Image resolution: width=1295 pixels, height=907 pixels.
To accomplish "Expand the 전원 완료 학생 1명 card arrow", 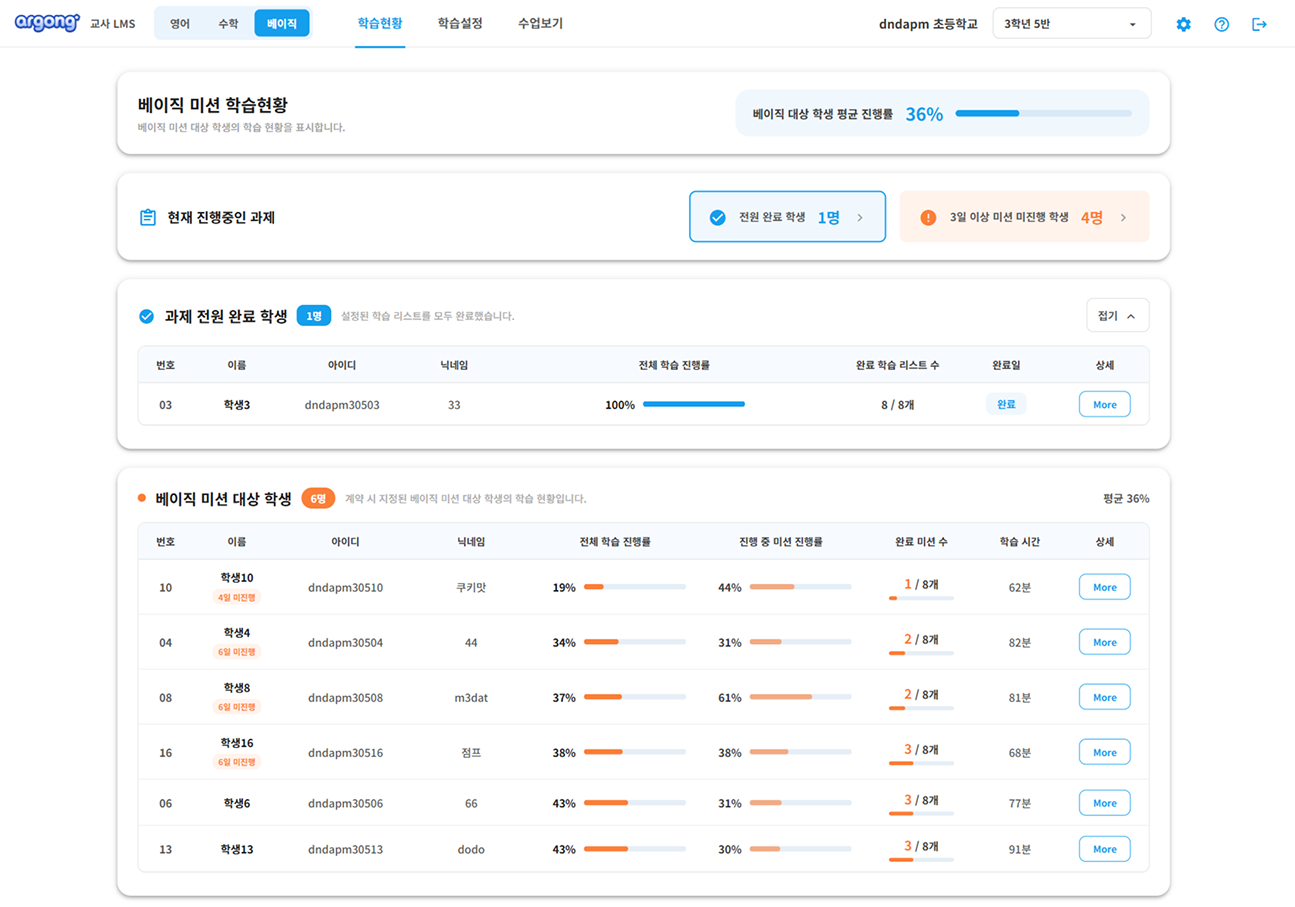I will tap(860, 217).
